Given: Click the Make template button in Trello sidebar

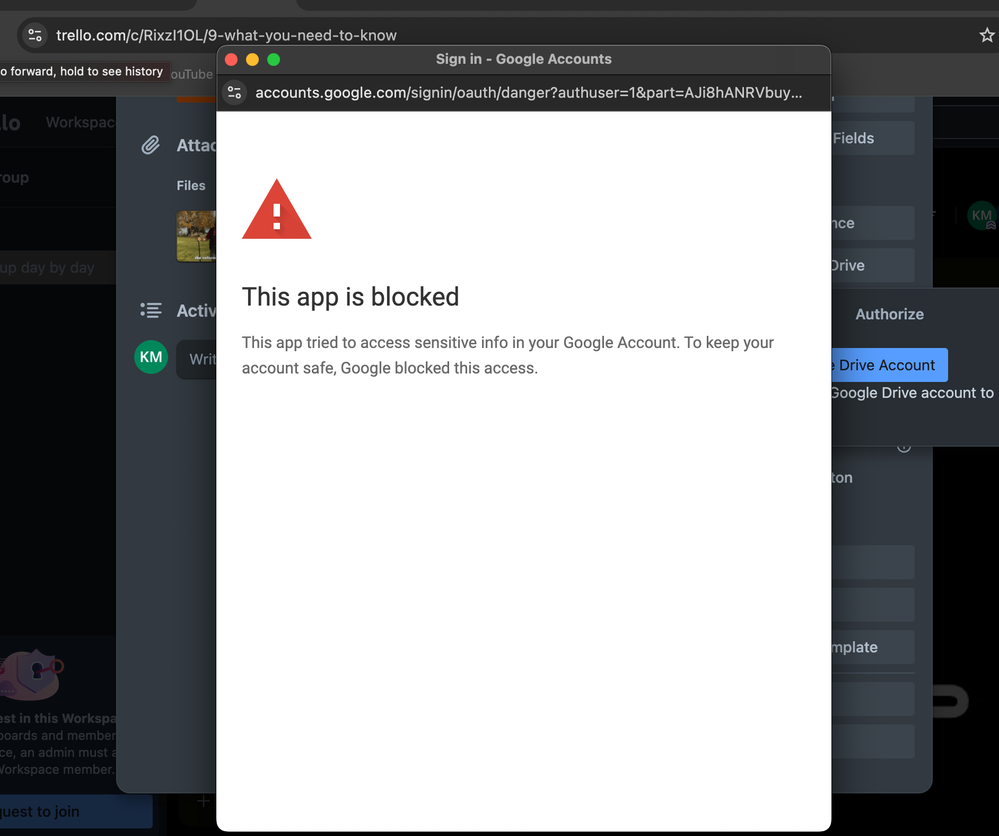Looking at the screenshot, I should [873, 647].
